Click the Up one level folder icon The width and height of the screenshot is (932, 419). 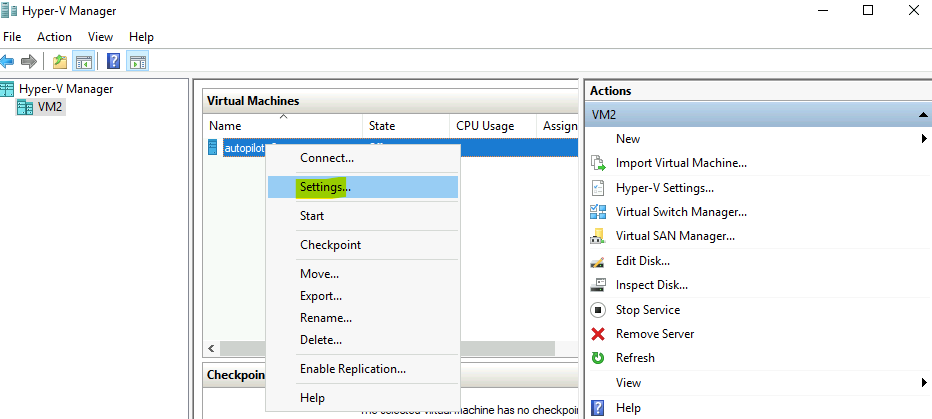(59, 61)
